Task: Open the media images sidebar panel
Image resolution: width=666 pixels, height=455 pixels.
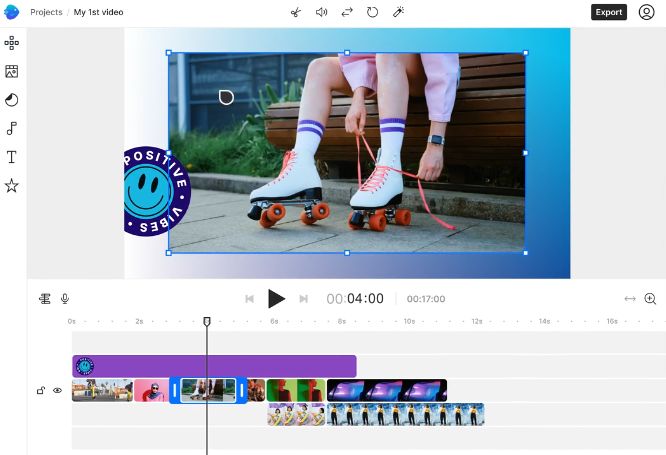Action: (x=11, y=71)
